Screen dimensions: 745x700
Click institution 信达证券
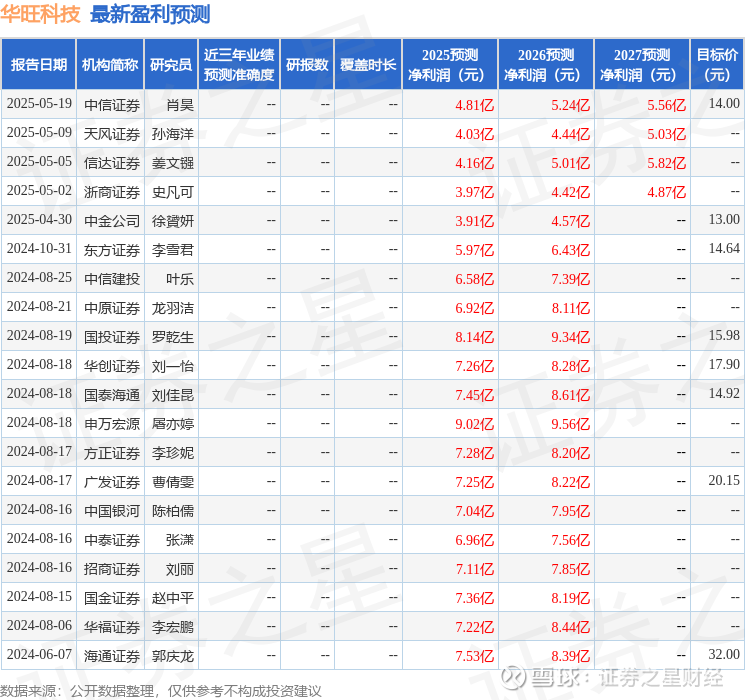point(112,163)
